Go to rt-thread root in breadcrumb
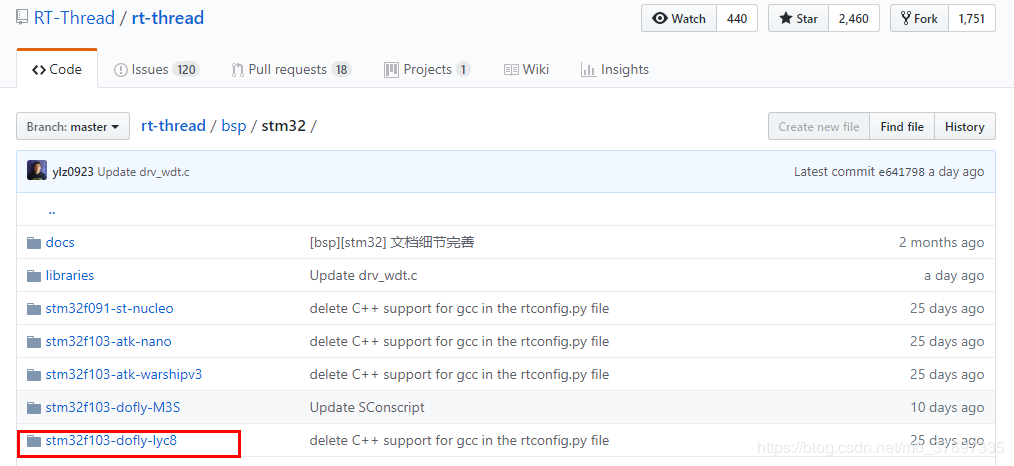Viewport: 1014px width, 466px height. click(173, 125)
